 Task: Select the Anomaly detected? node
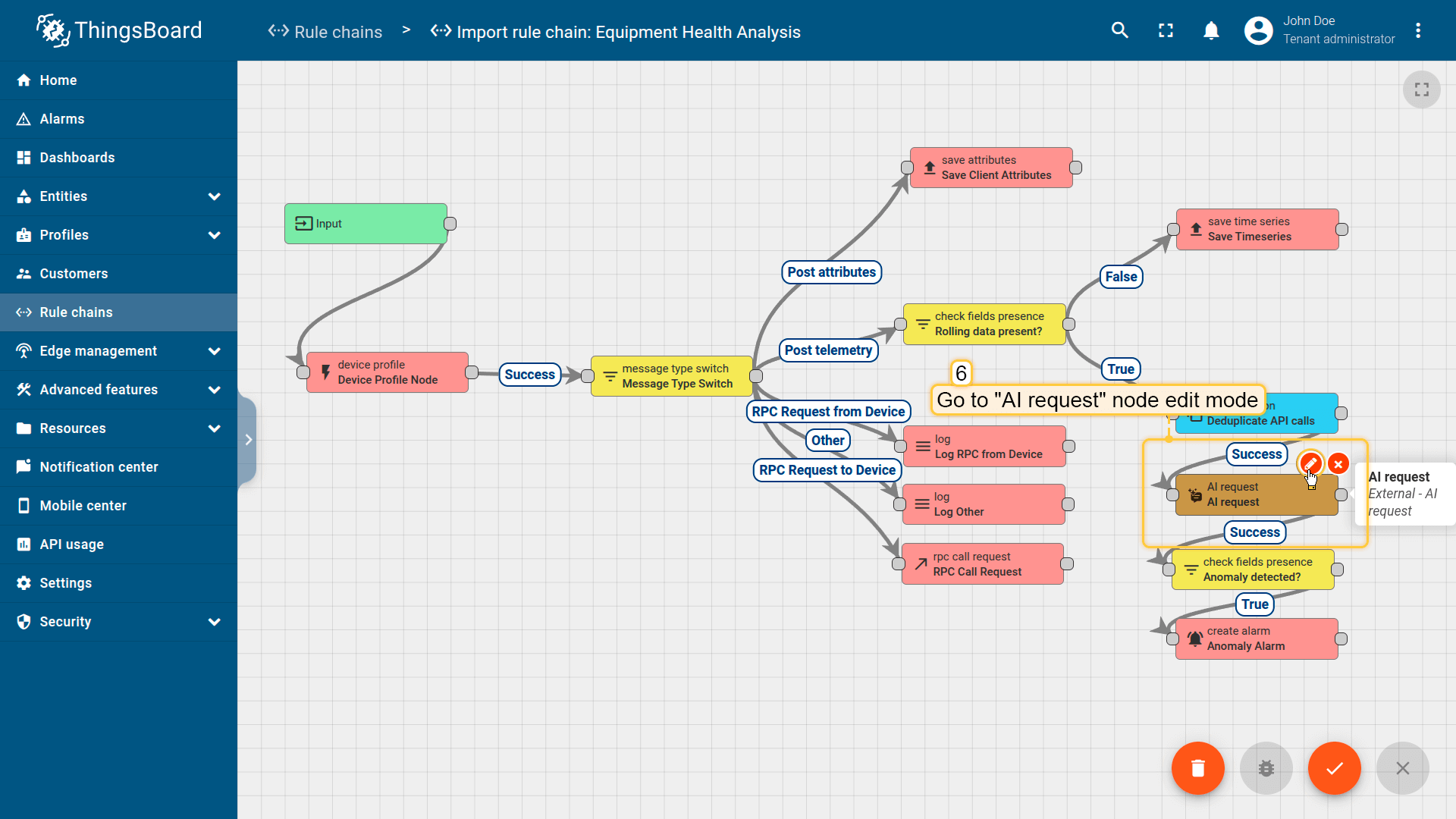click(x=1253, y=570)
